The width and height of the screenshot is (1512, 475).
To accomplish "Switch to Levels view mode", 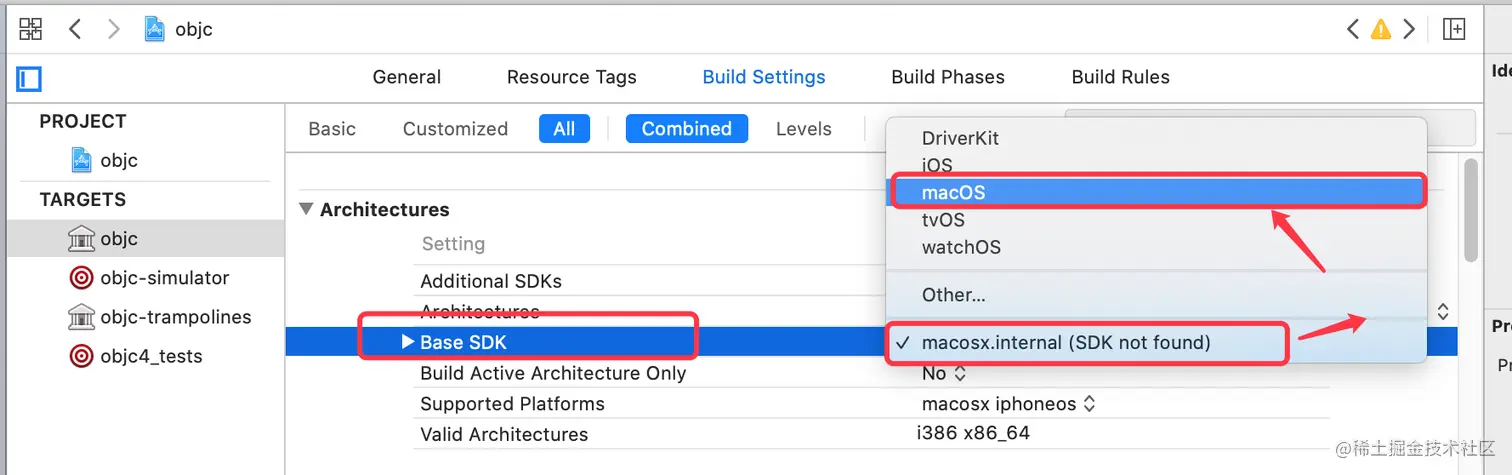I will (803, 129).
